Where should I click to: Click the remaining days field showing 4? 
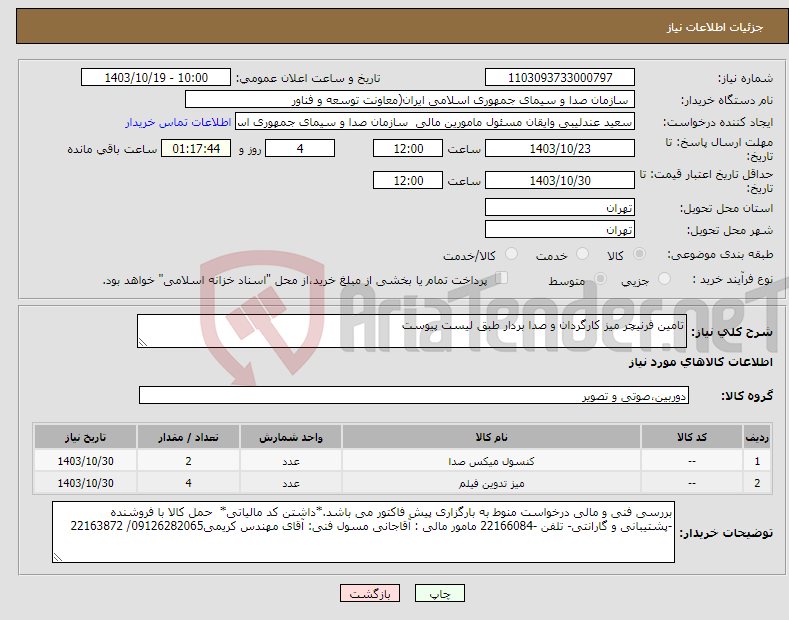tap(300, 148)
